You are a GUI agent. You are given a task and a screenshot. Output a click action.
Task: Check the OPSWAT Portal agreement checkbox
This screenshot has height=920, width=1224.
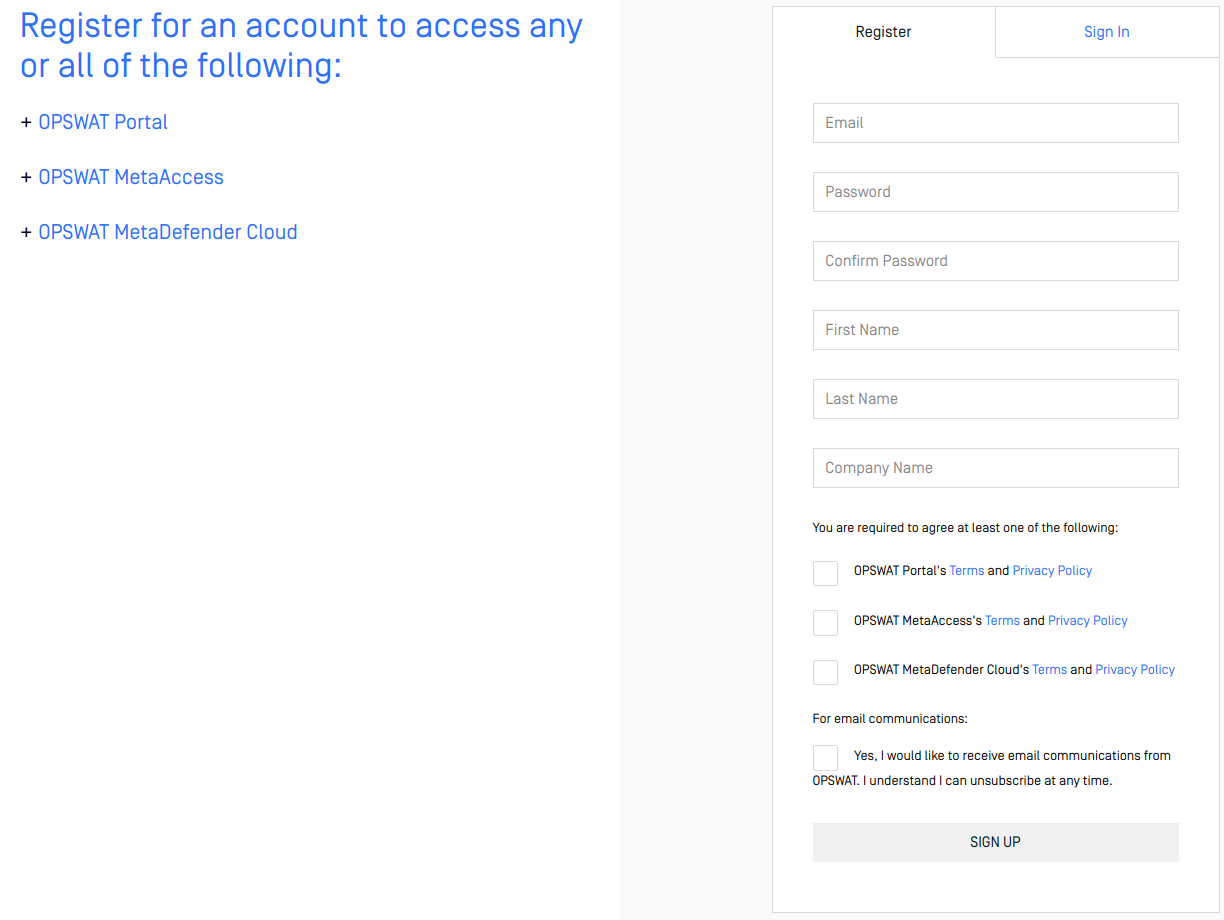click(825, 573)
